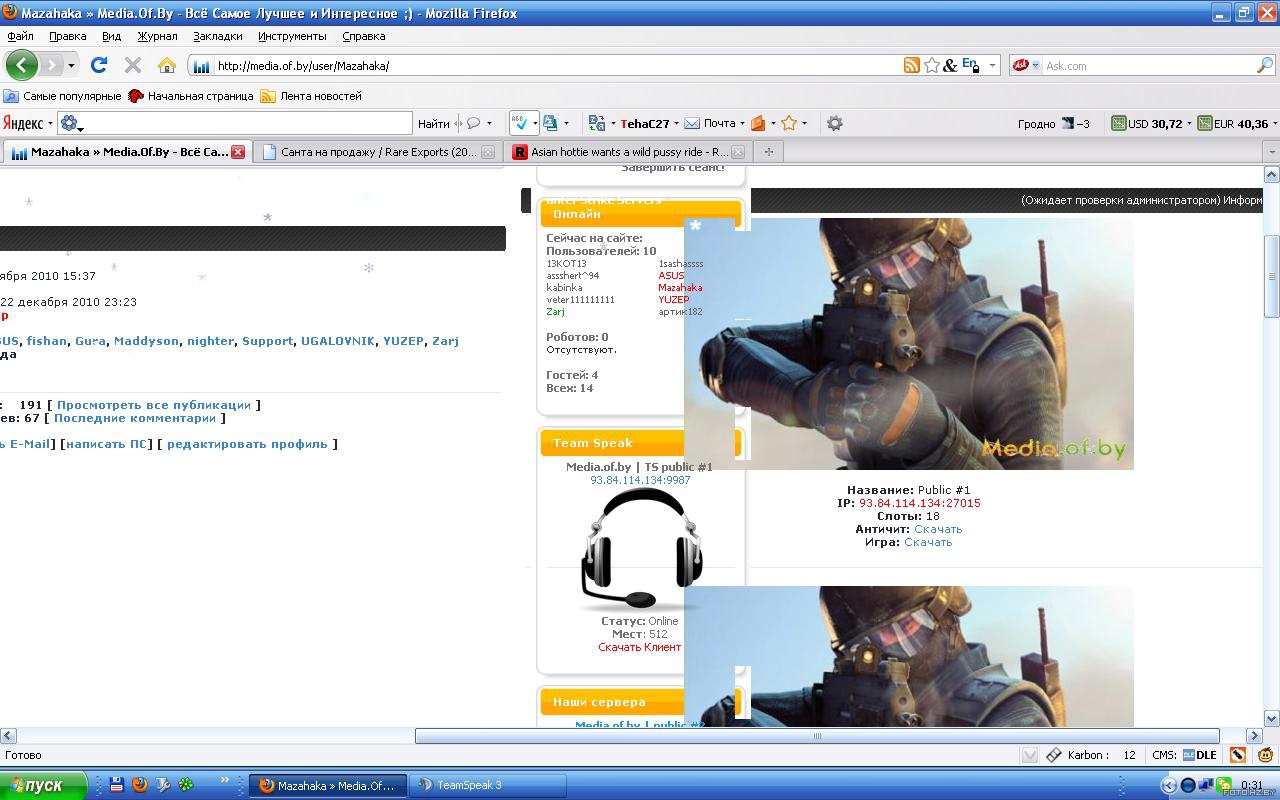
Task: Click the Античит Скачать link
Action: [x=938, y=529]
